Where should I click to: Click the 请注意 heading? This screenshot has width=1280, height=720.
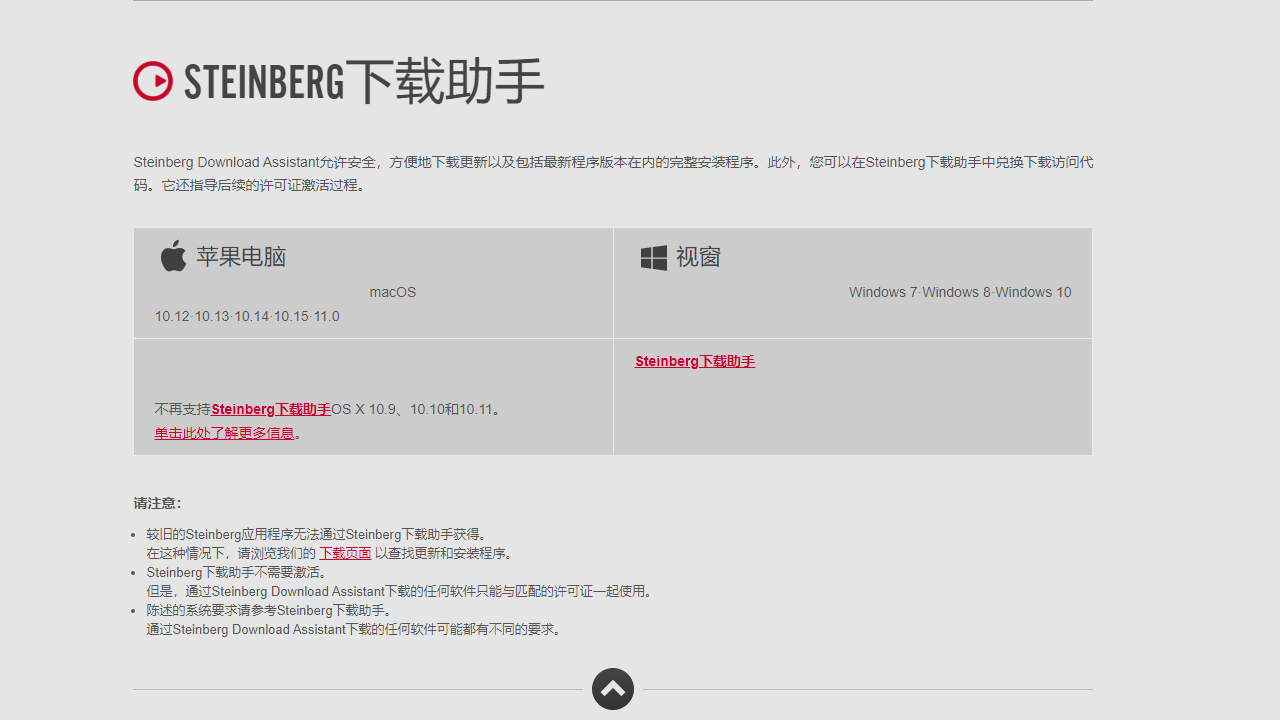(x=155, y=503)
